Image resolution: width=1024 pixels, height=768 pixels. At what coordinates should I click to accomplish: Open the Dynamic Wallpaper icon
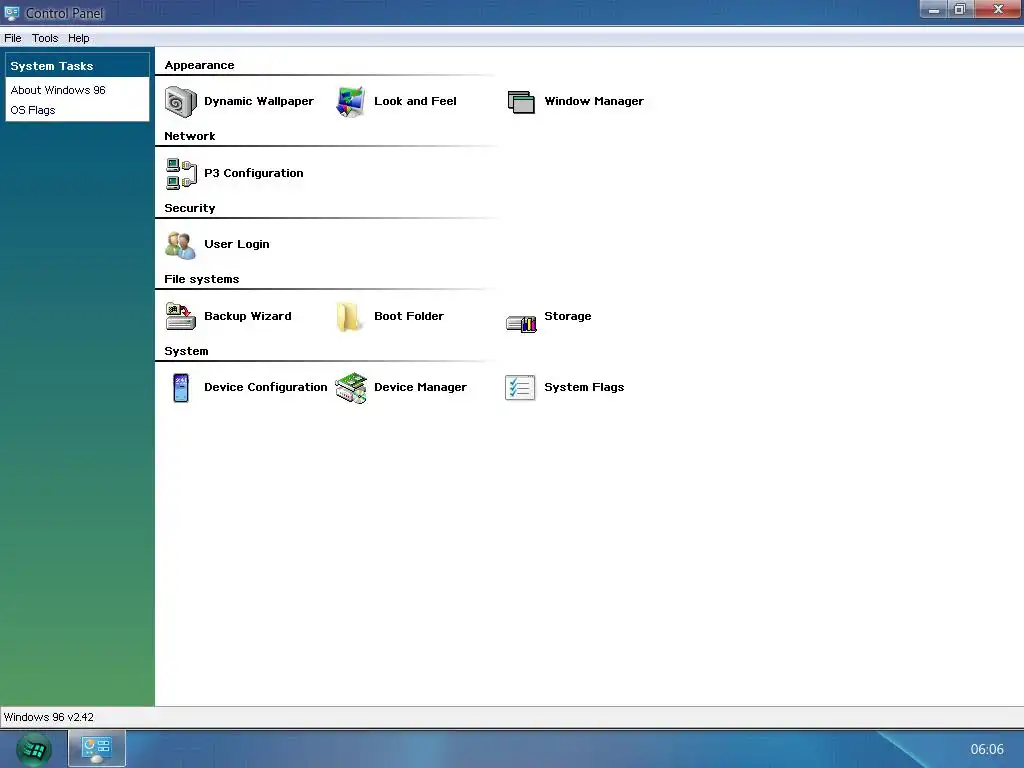tap(180, 102)
